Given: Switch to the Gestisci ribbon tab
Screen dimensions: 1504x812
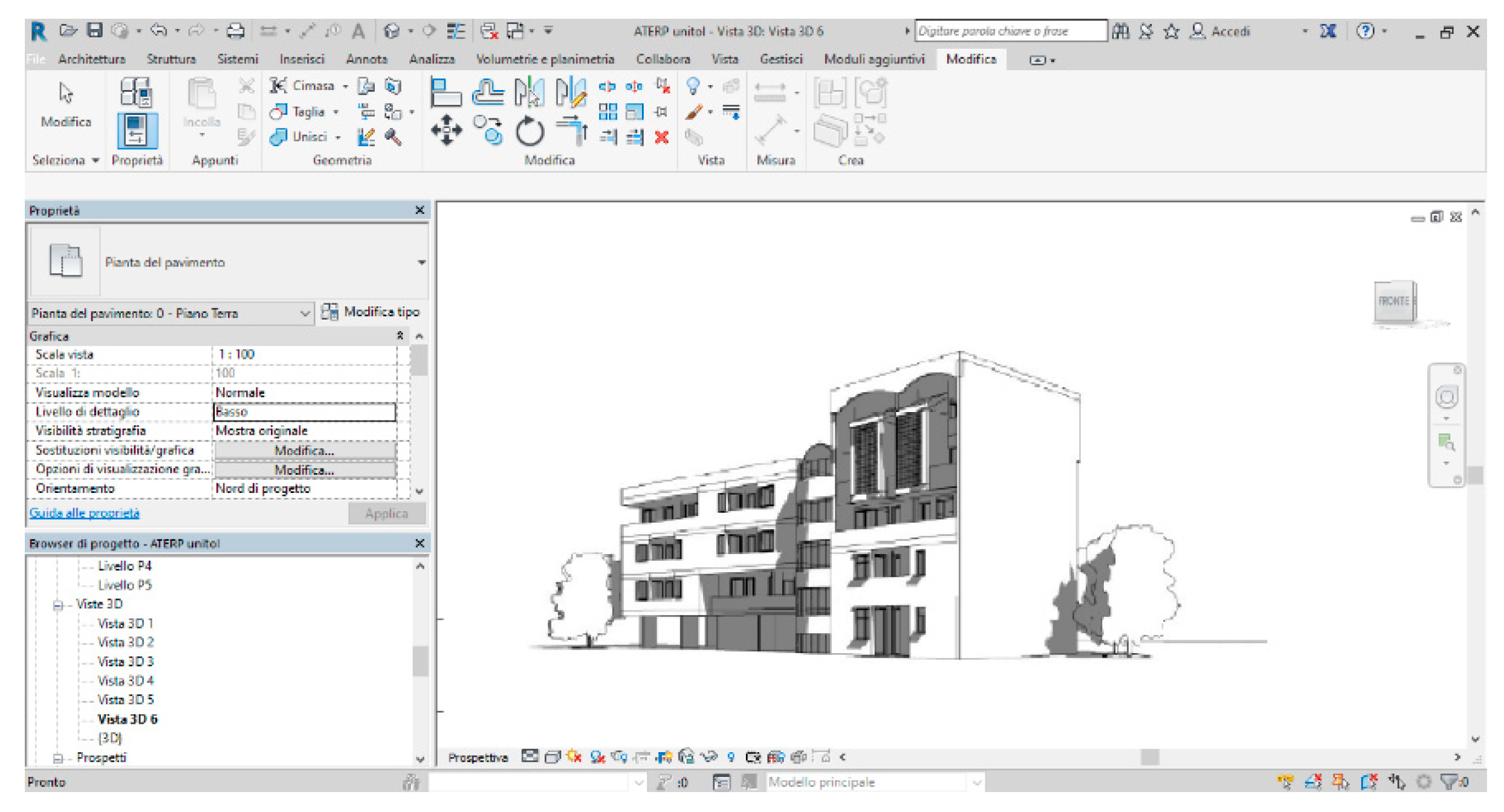Looking at the screenshot, I should [780, 59].
